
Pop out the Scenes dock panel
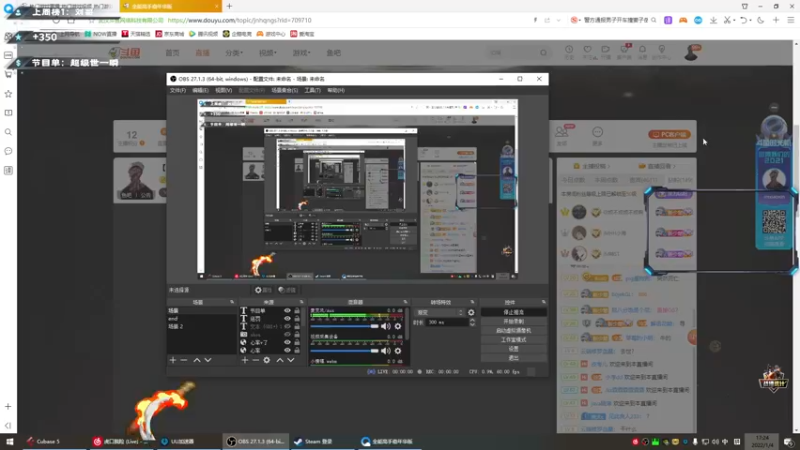(232, 302)
